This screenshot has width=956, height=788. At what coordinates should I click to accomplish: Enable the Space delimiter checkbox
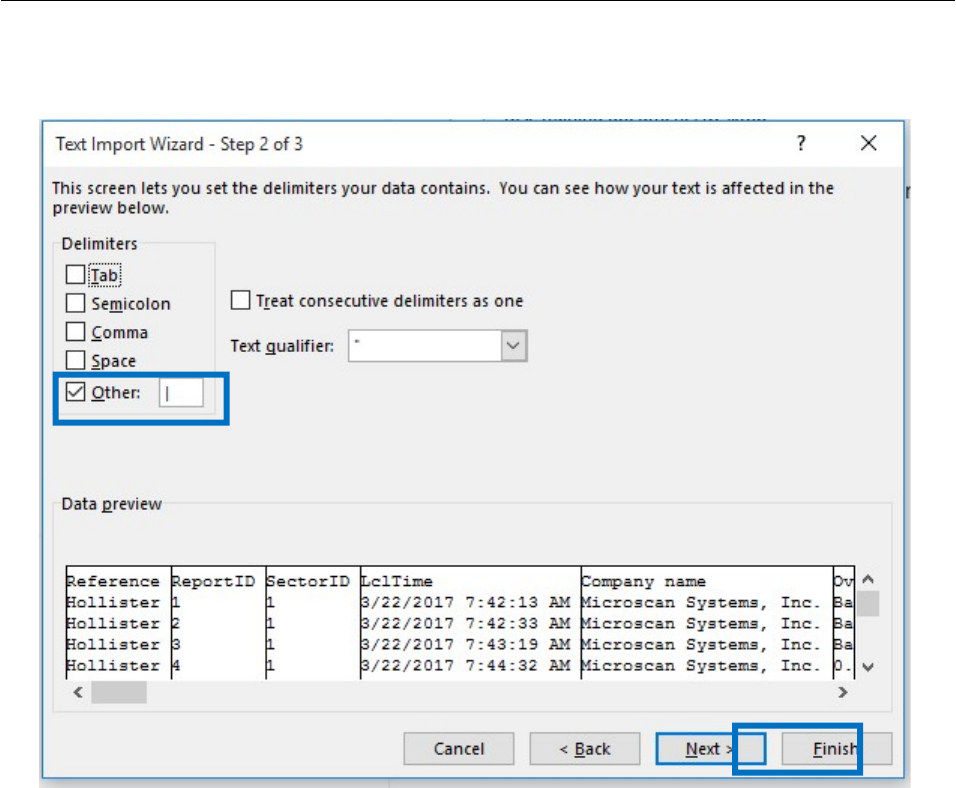[76, 360]
